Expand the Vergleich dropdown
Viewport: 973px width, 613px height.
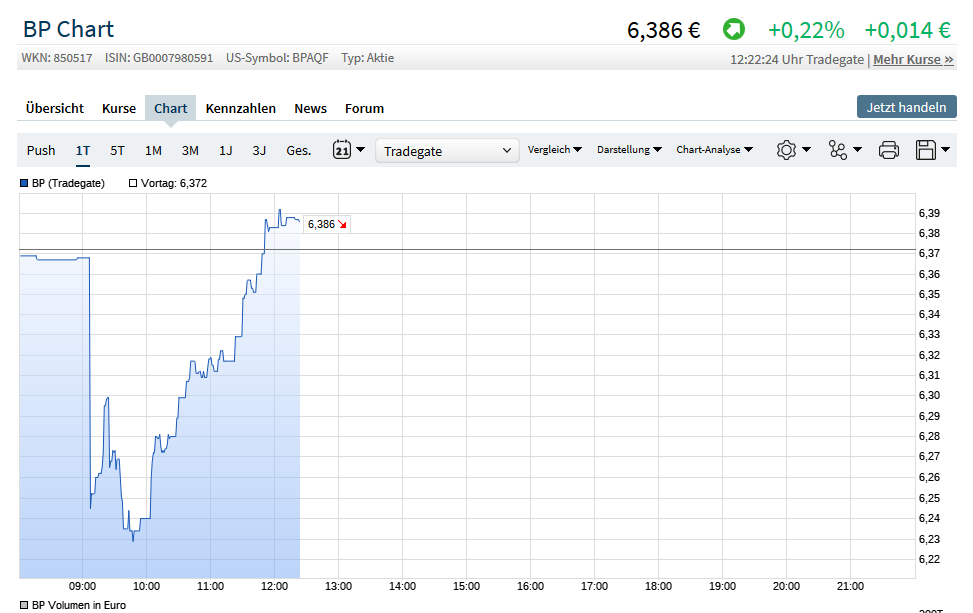(x=555, y=150)
